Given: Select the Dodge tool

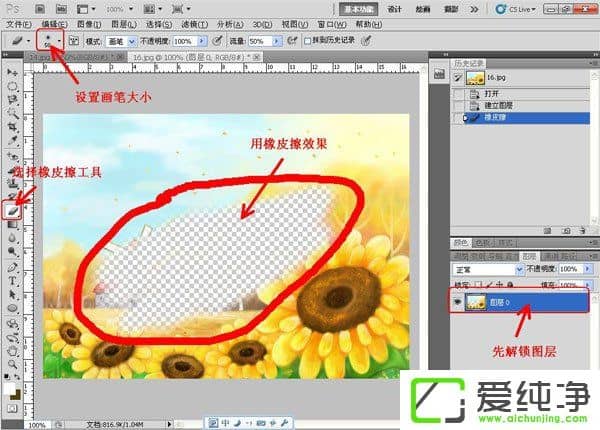Looking at the screenshot, I should (13, 251).
